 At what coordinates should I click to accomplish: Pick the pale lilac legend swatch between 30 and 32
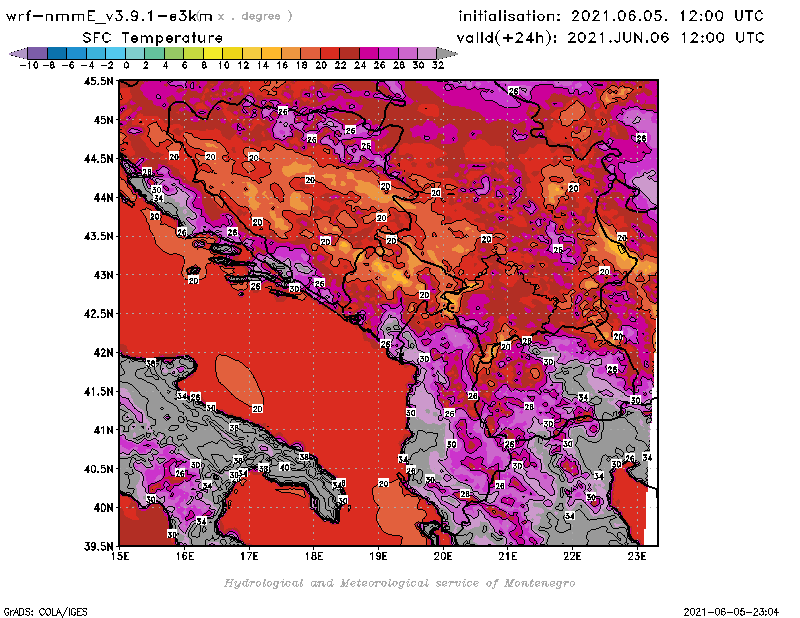coord(427,54)
